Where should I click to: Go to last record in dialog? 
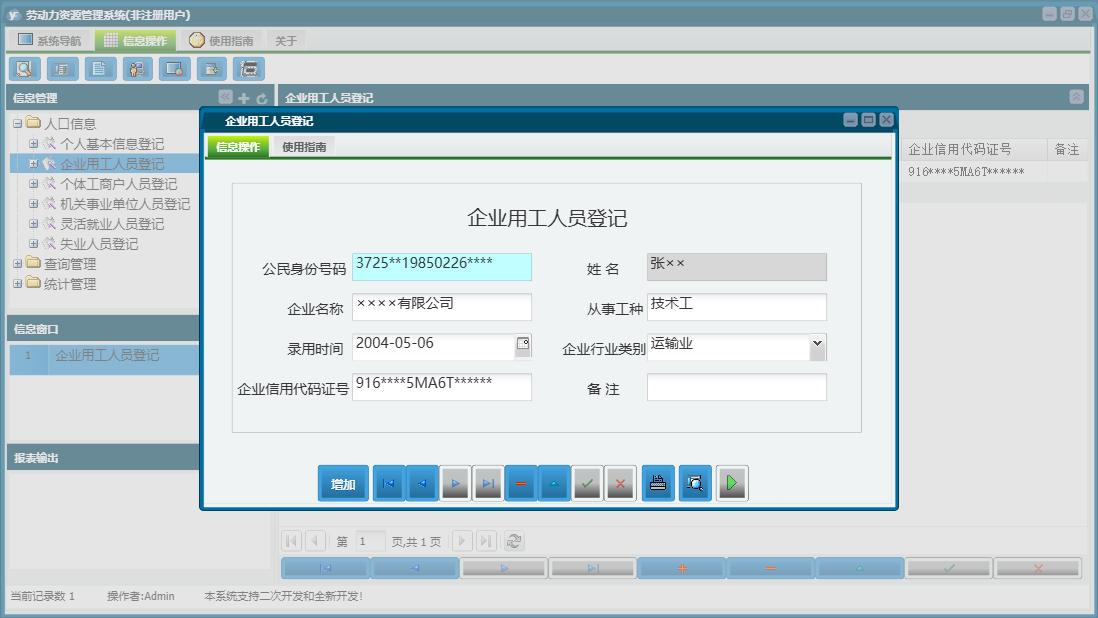pos(488,483)
